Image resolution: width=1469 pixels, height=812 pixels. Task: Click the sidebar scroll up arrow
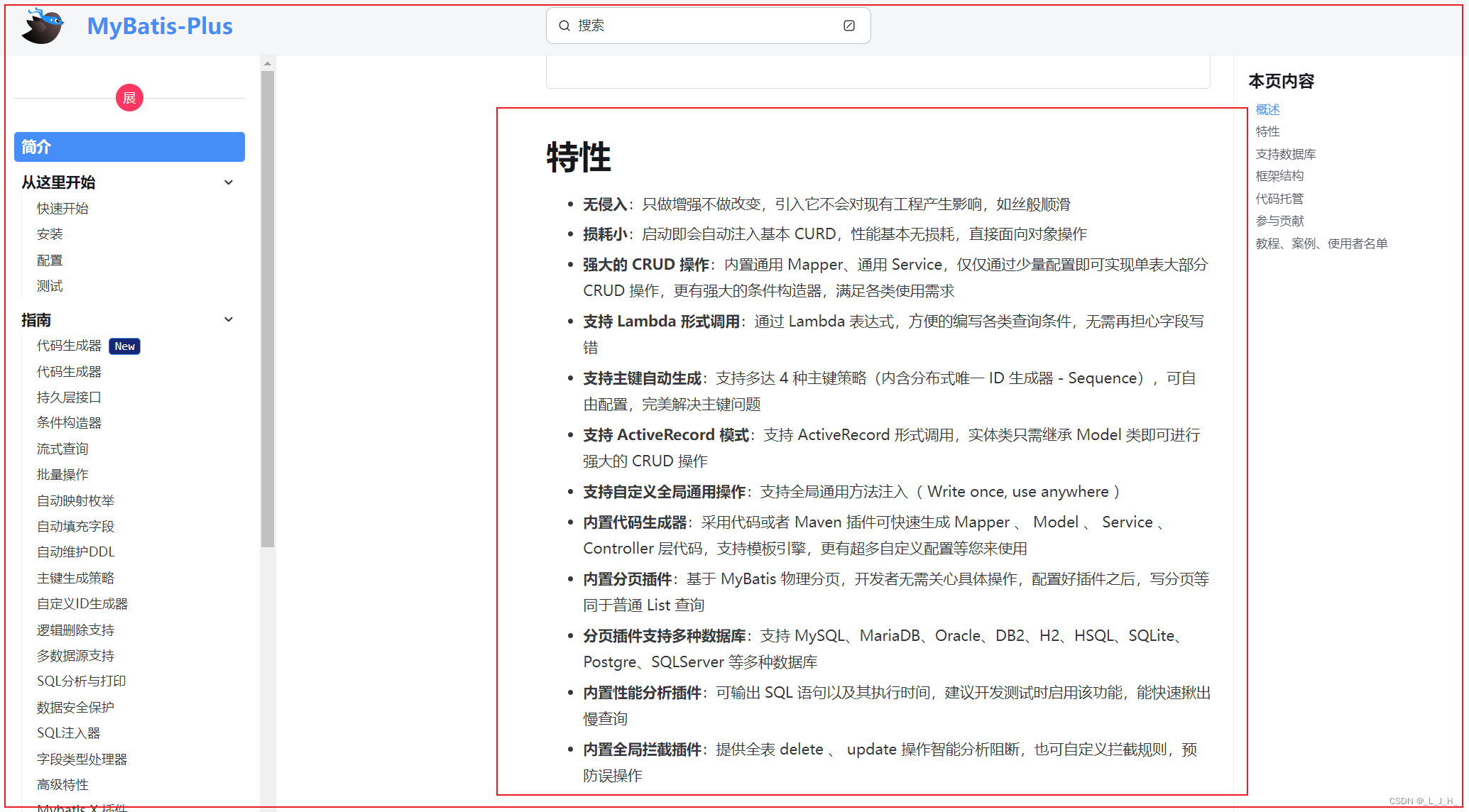(268, 64)
